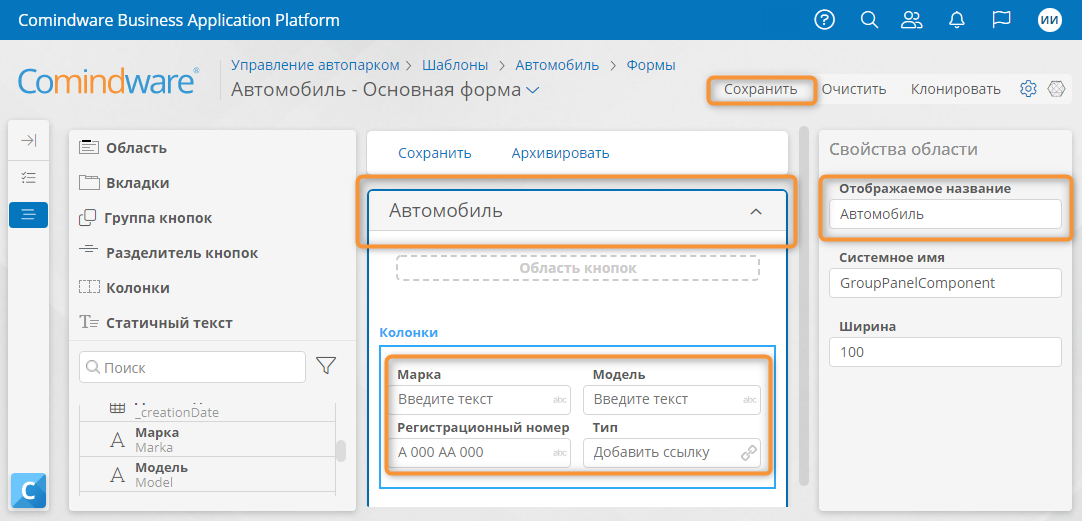Focus the Поиск search field
The width and height of the screenshot is (1082, 521).
coord(193,367)
